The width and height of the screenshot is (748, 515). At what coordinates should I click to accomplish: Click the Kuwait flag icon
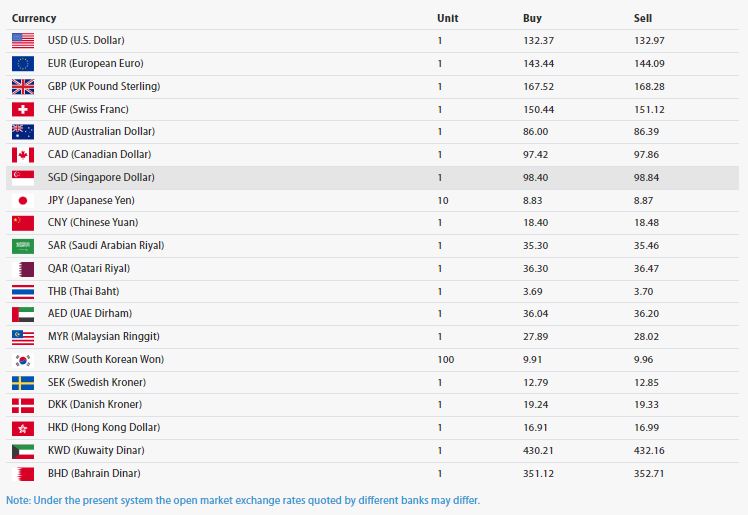coord(23,450)
